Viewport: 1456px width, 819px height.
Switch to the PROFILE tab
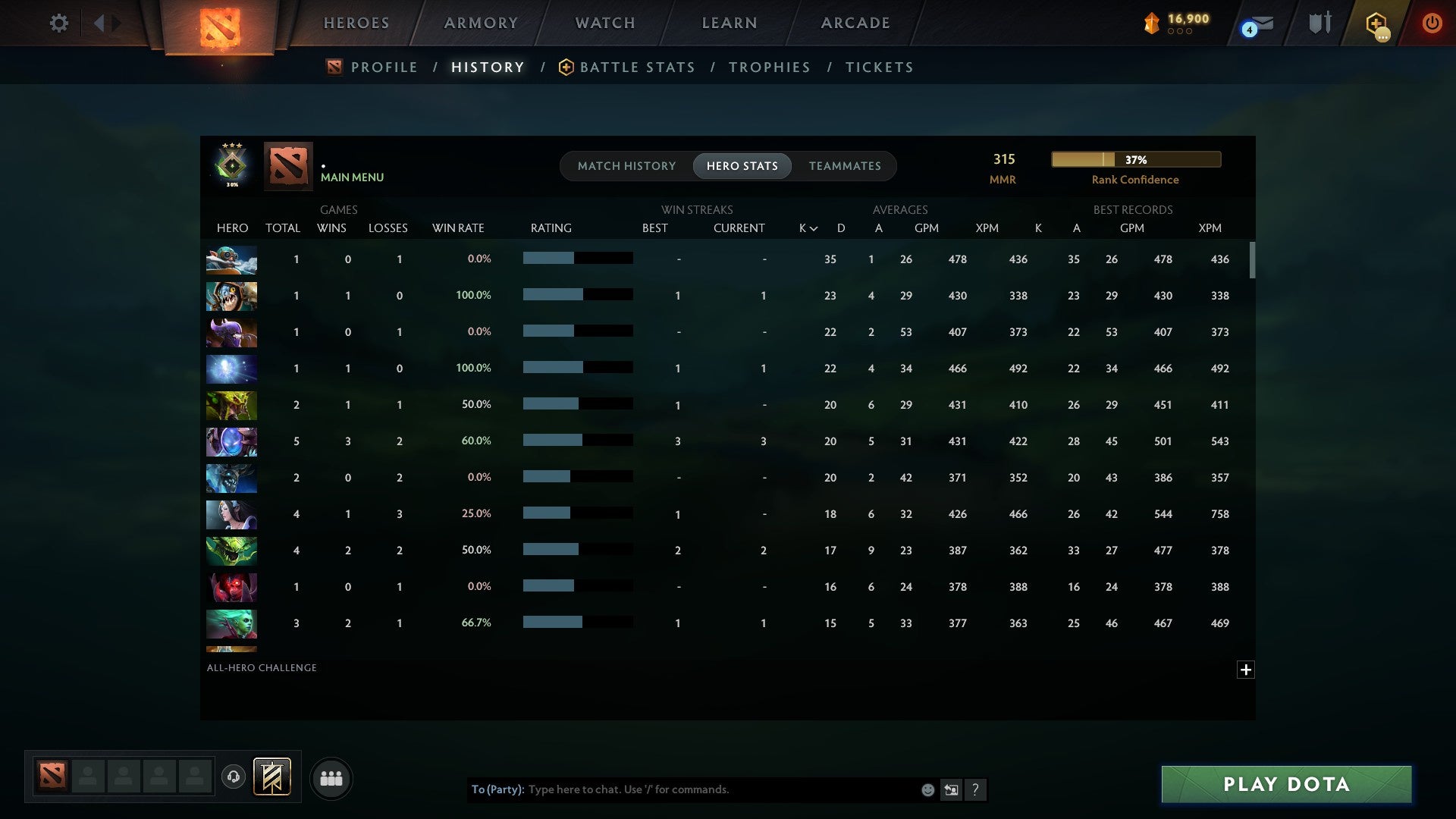pyautogui.click(x=384, y=67)
